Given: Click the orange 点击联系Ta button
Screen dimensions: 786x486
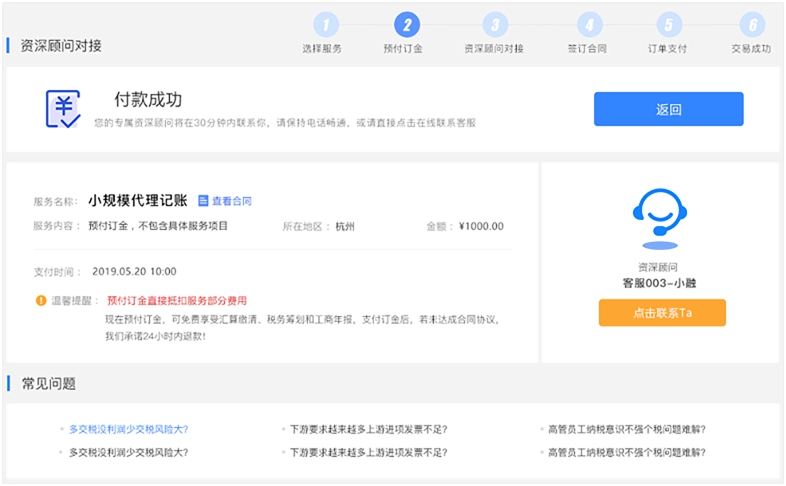Looking at the screenshot, I should (662, 313).
